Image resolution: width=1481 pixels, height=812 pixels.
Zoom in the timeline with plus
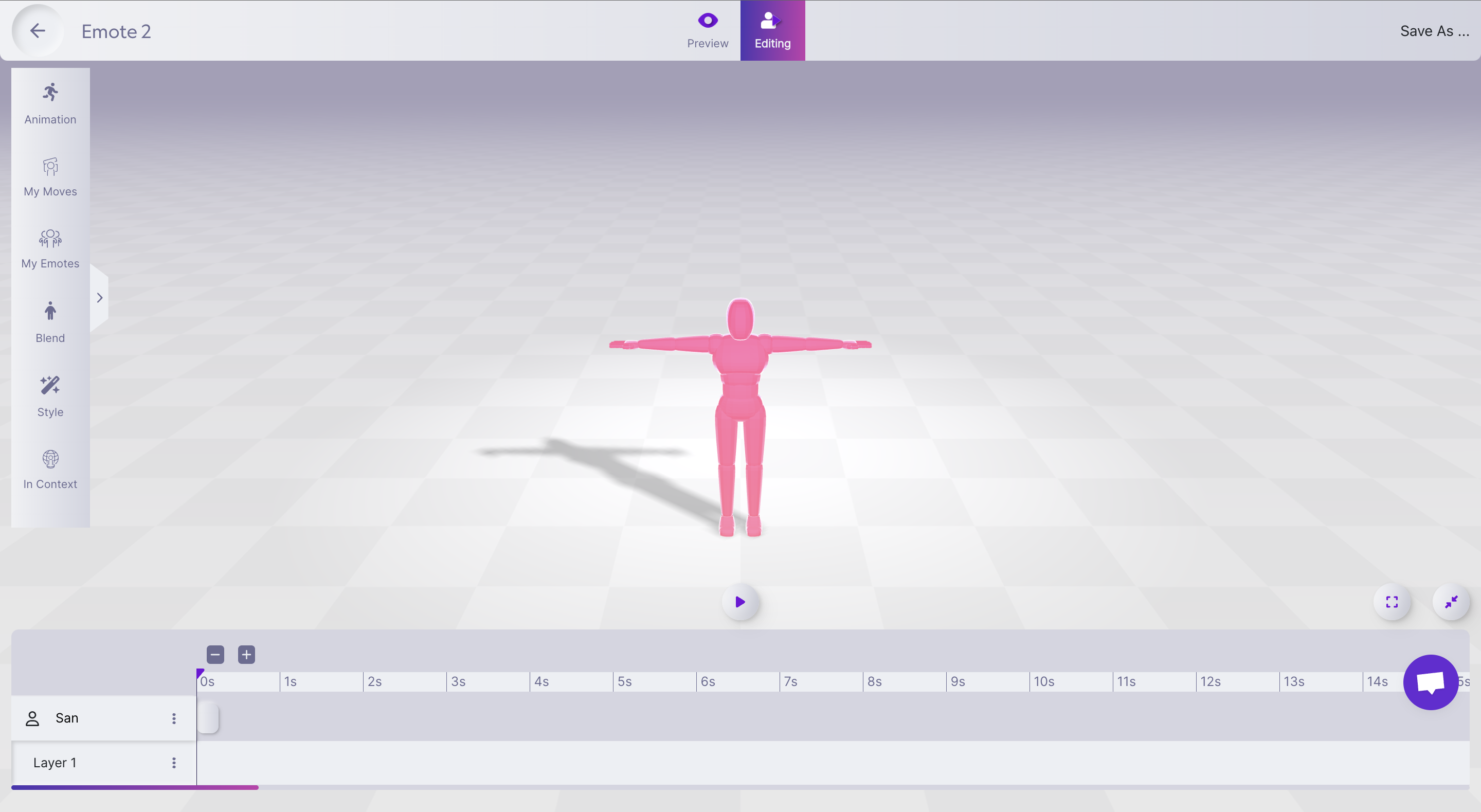point(246,654)
